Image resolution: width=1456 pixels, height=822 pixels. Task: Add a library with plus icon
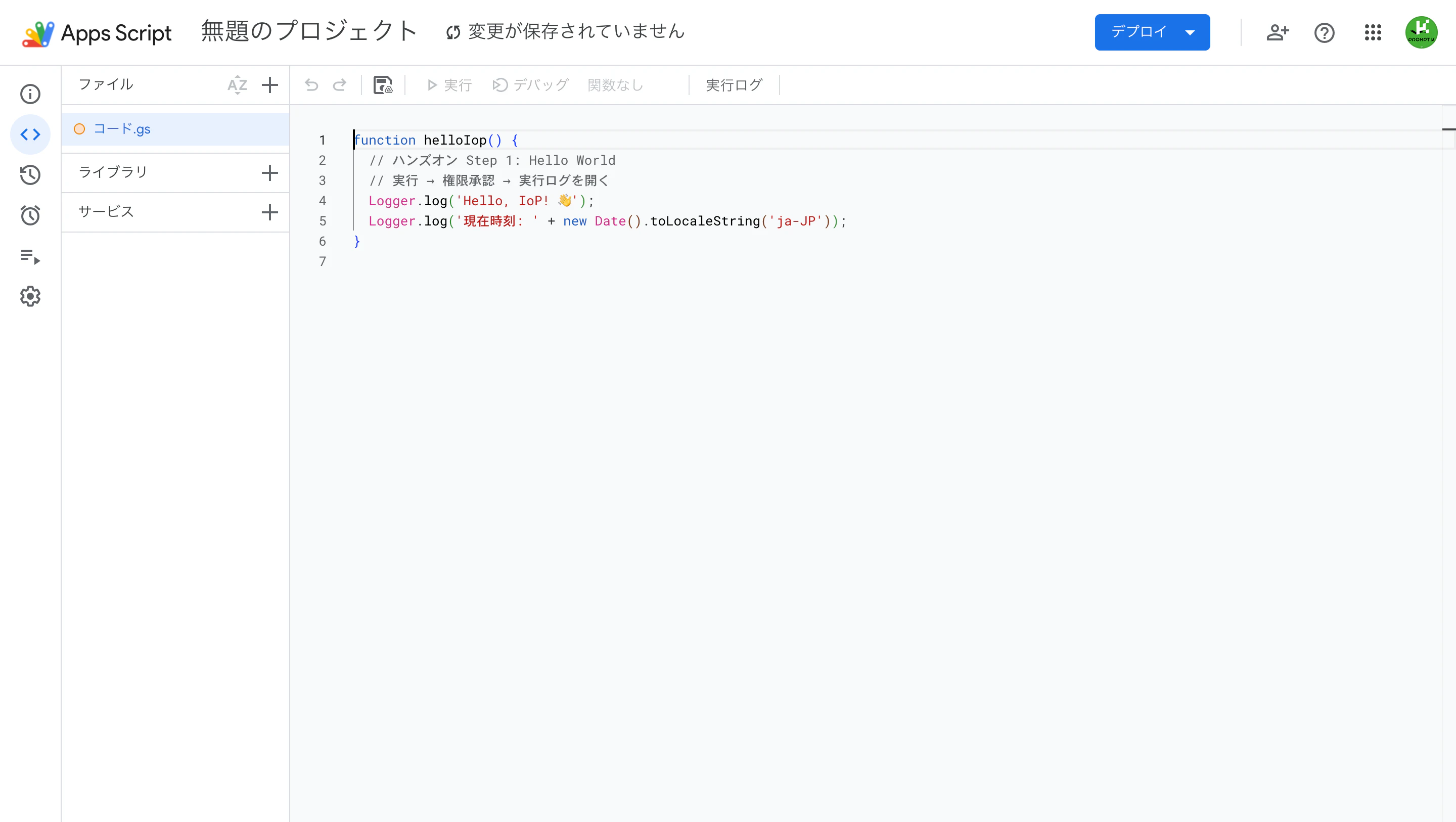(x=270, y=172)
